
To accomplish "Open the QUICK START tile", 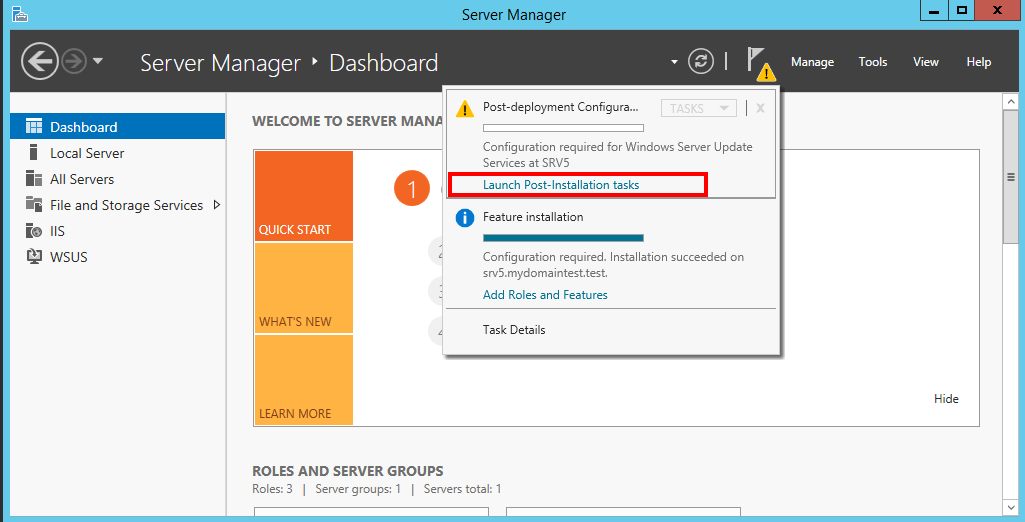I will coord(304,196).
